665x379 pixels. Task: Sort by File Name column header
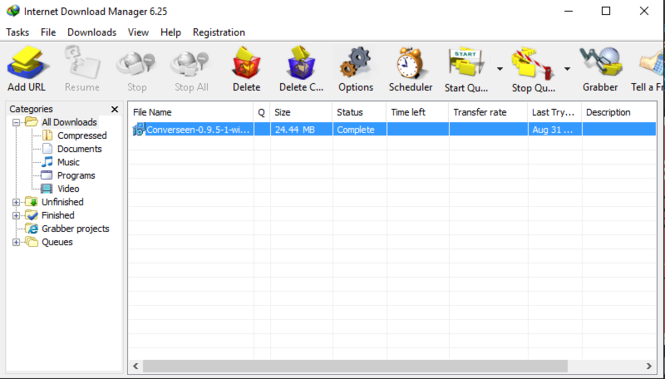[x=191, y=112]
